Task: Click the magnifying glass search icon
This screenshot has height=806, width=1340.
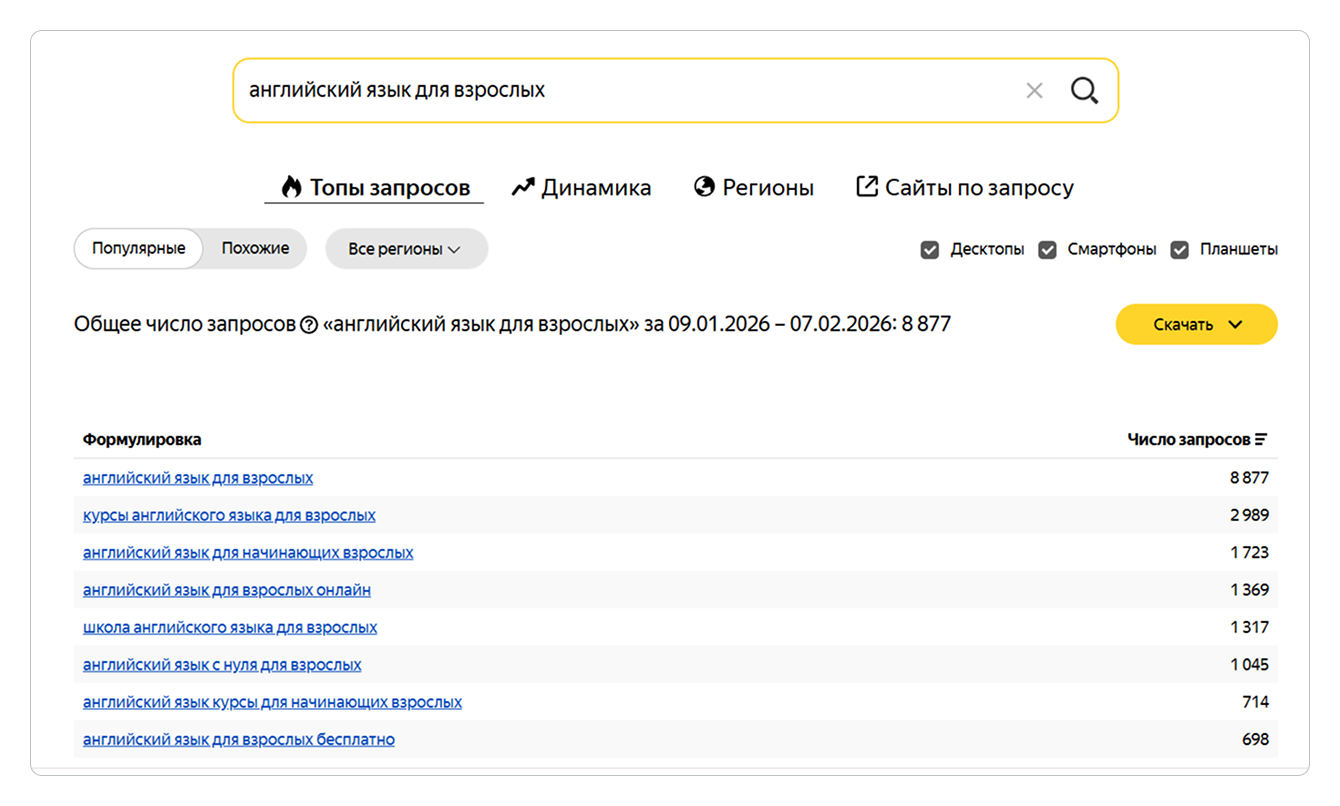Action: tap(1084, 91)
